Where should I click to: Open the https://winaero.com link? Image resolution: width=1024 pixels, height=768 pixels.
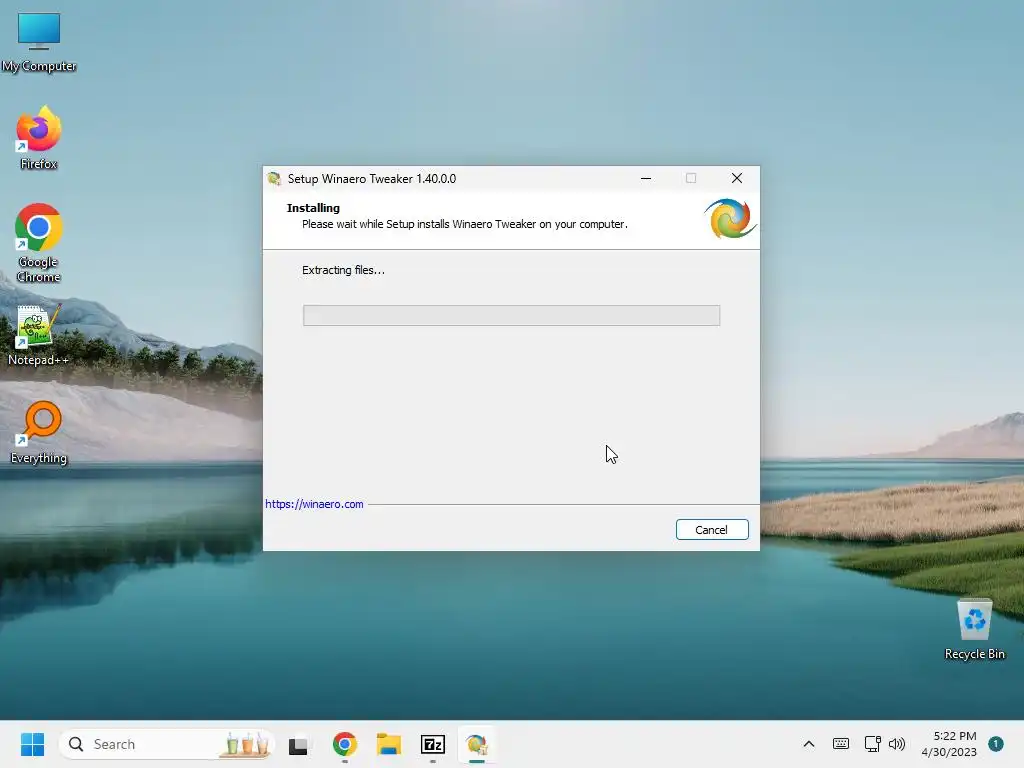(x=314, y=504)
